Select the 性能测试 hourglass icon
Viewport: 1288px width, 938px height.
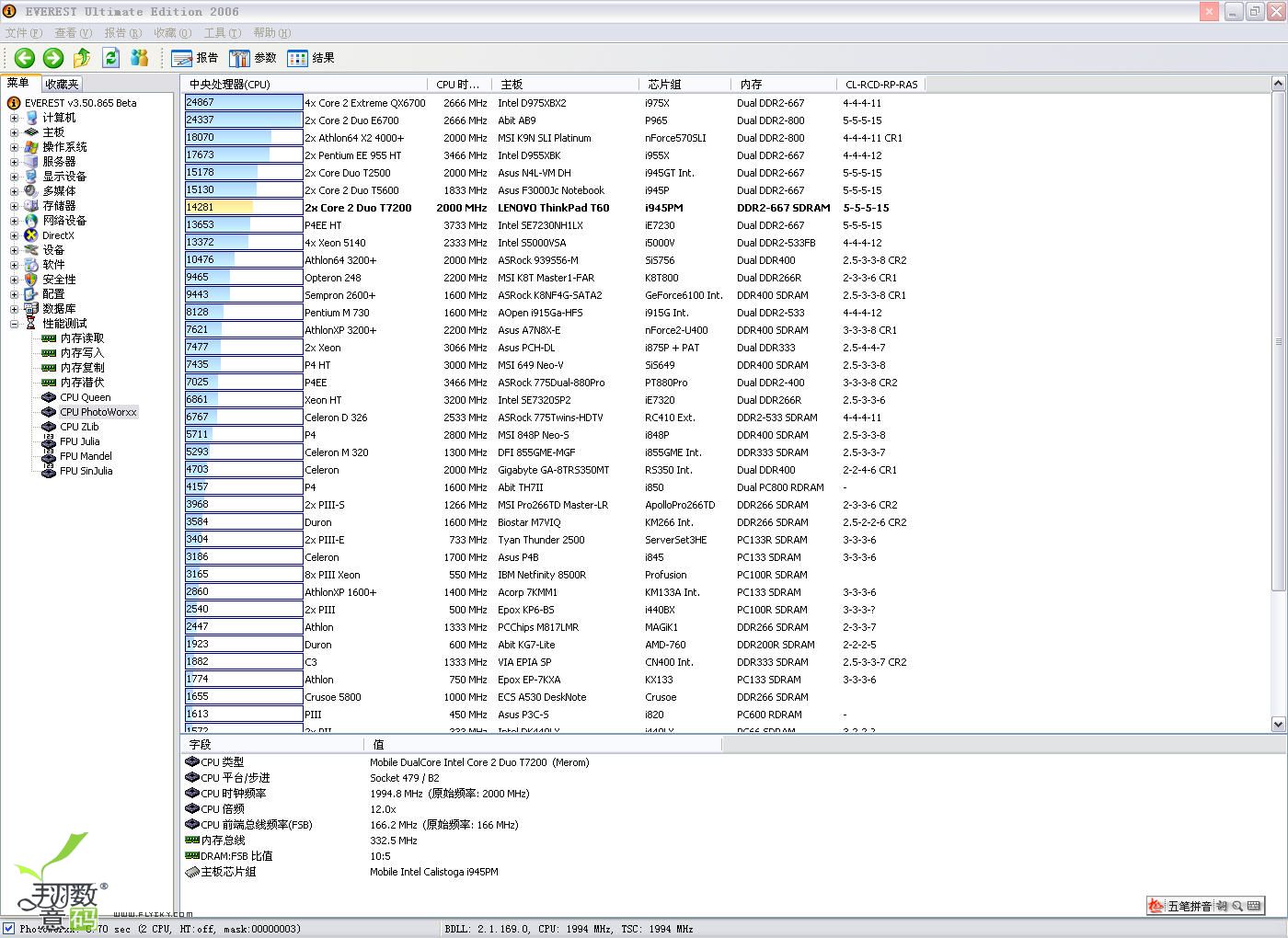pyautogui.click(x=31, y=324)
